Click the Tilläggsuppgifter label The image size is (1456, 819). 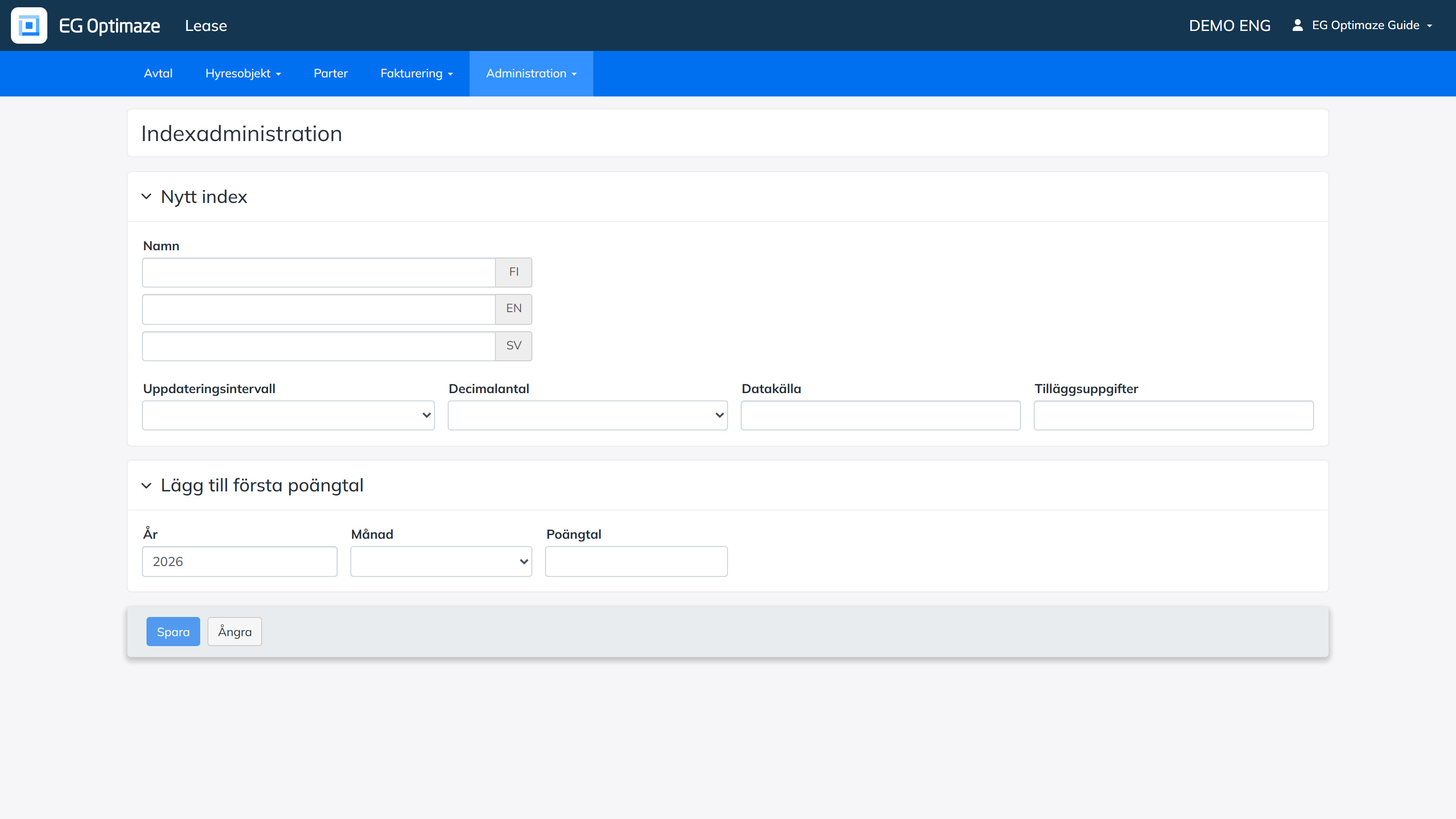[1087, 389]
